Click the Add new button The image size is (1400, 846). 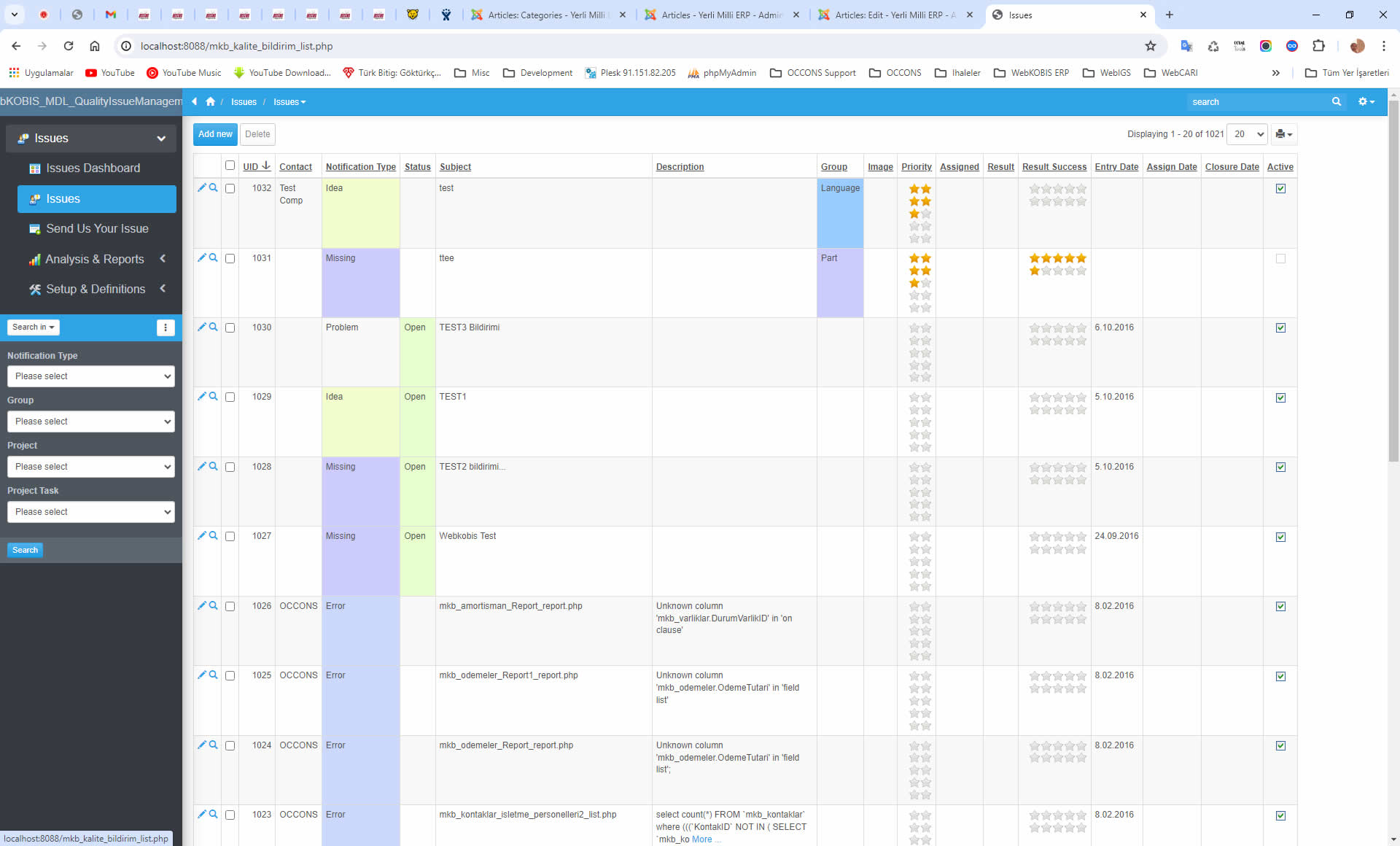click(x=215, y=134)
